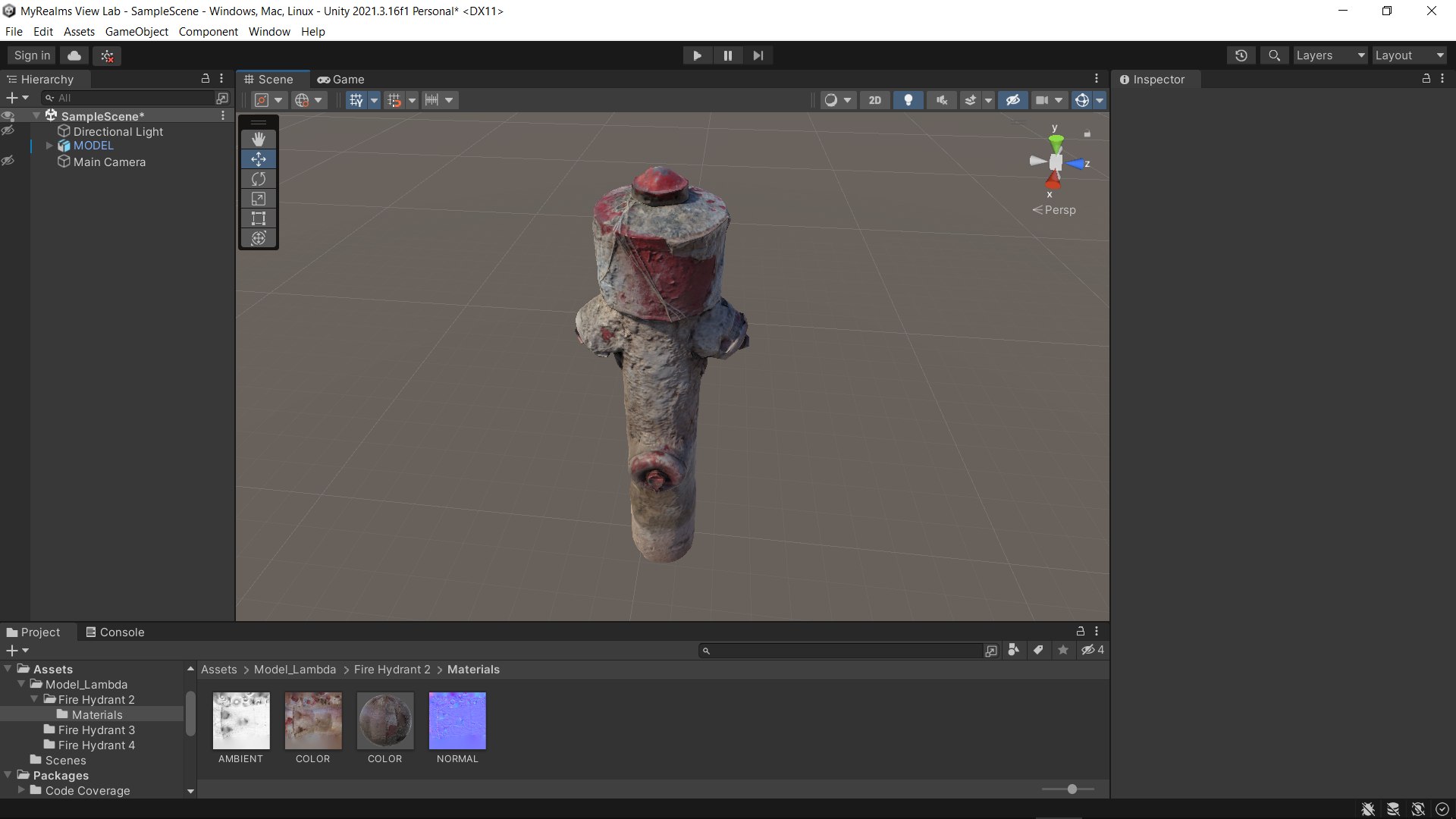Viewport: 1456px width, 819px height.
Task: Select the Hand (View) tool
Action: click(259, 139)
